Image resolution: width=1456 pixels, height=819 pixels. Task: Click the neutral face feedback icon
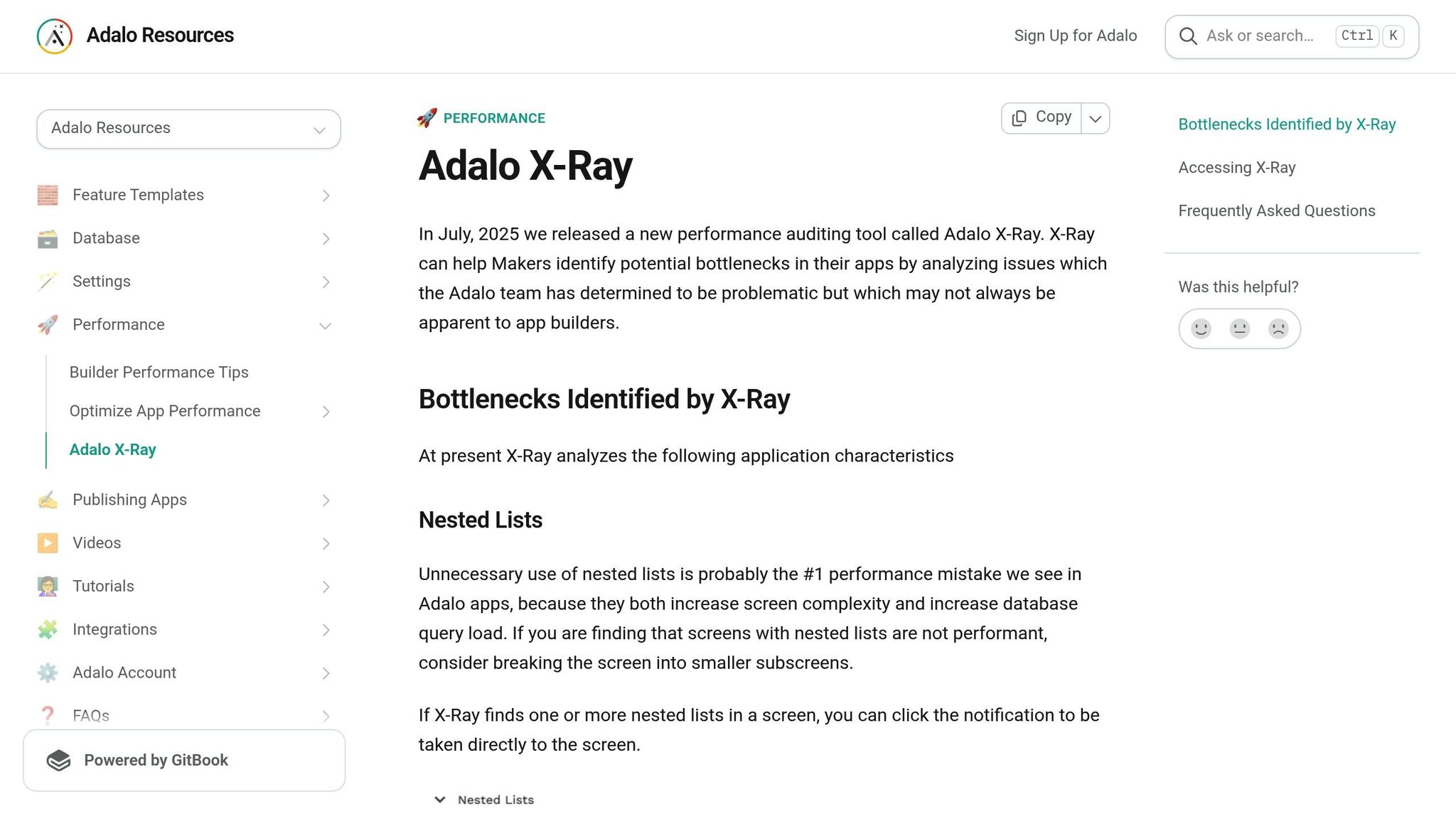coord(1240,328)
